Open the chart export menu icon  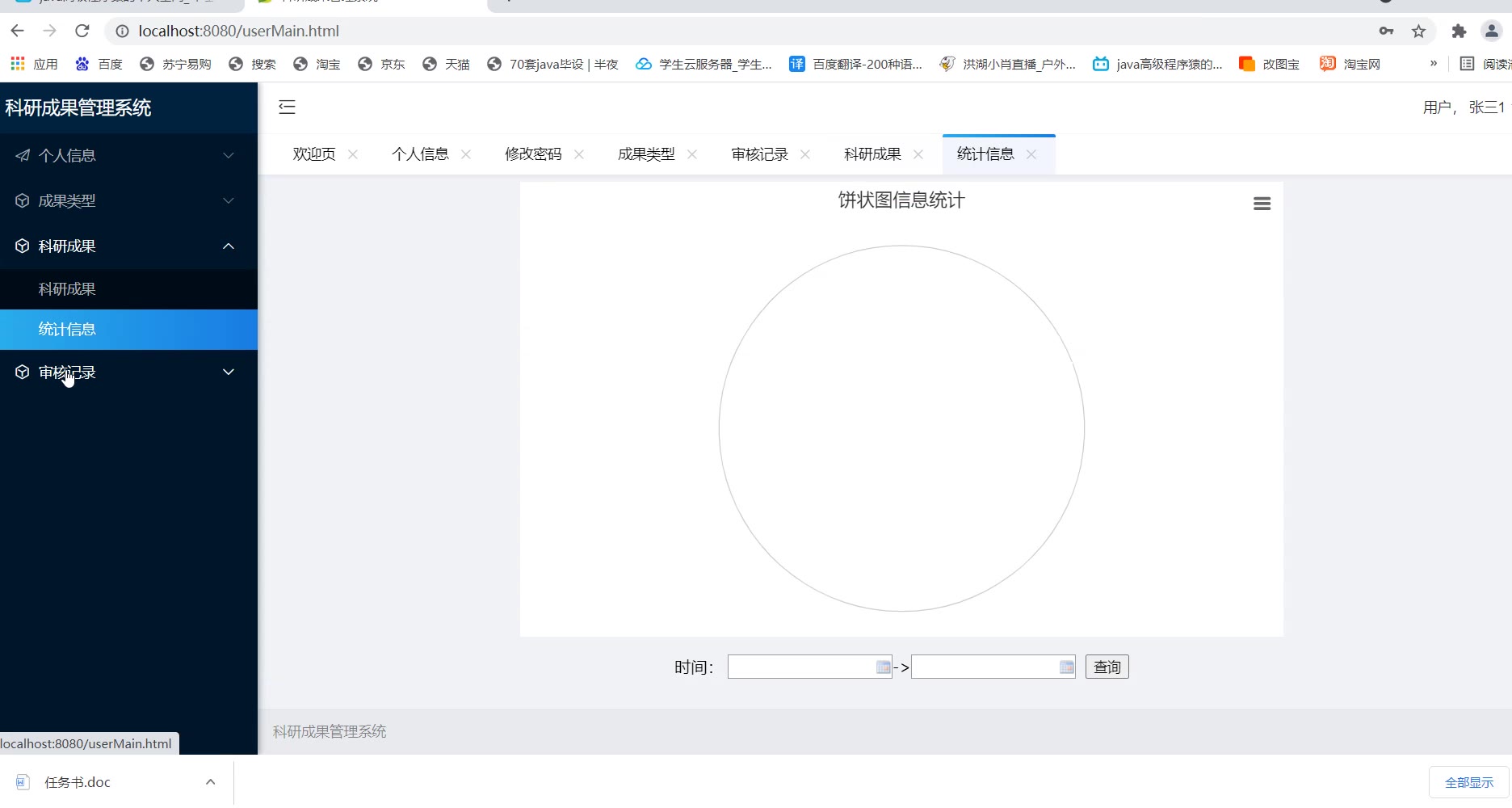click(x=1262, y=204)
